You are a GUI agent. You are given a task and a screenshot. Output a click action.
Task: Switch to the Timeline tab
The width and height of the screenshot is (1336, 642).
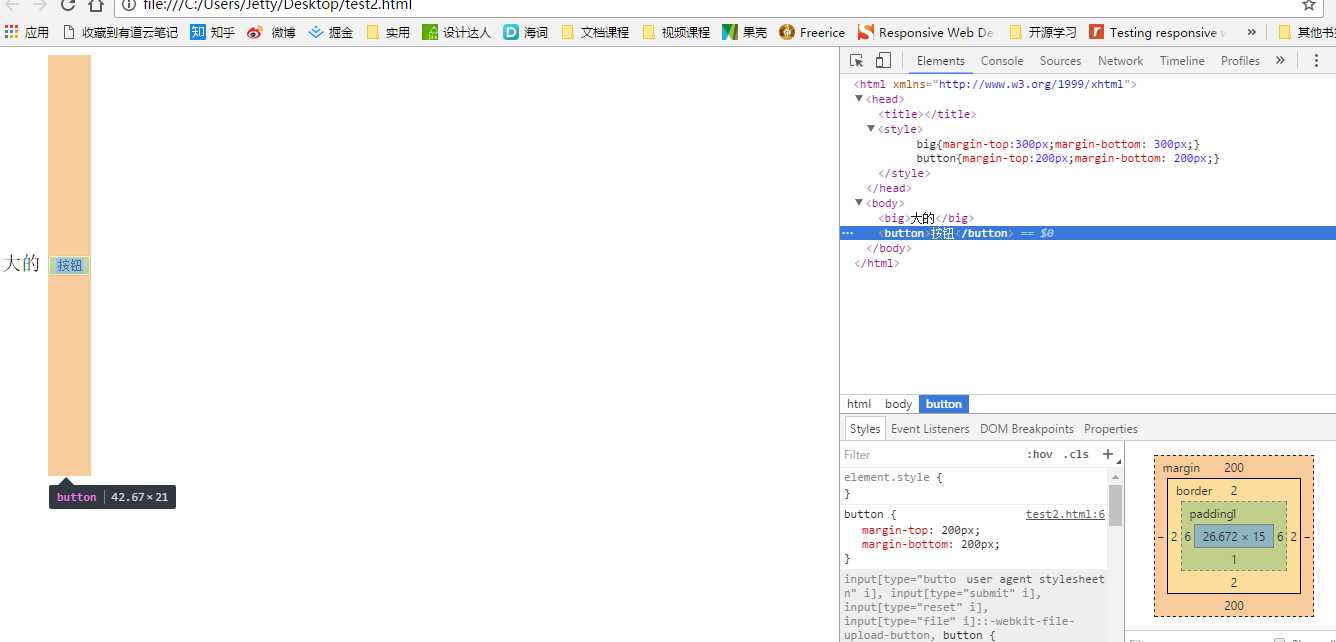click(x=1182, y=60)
